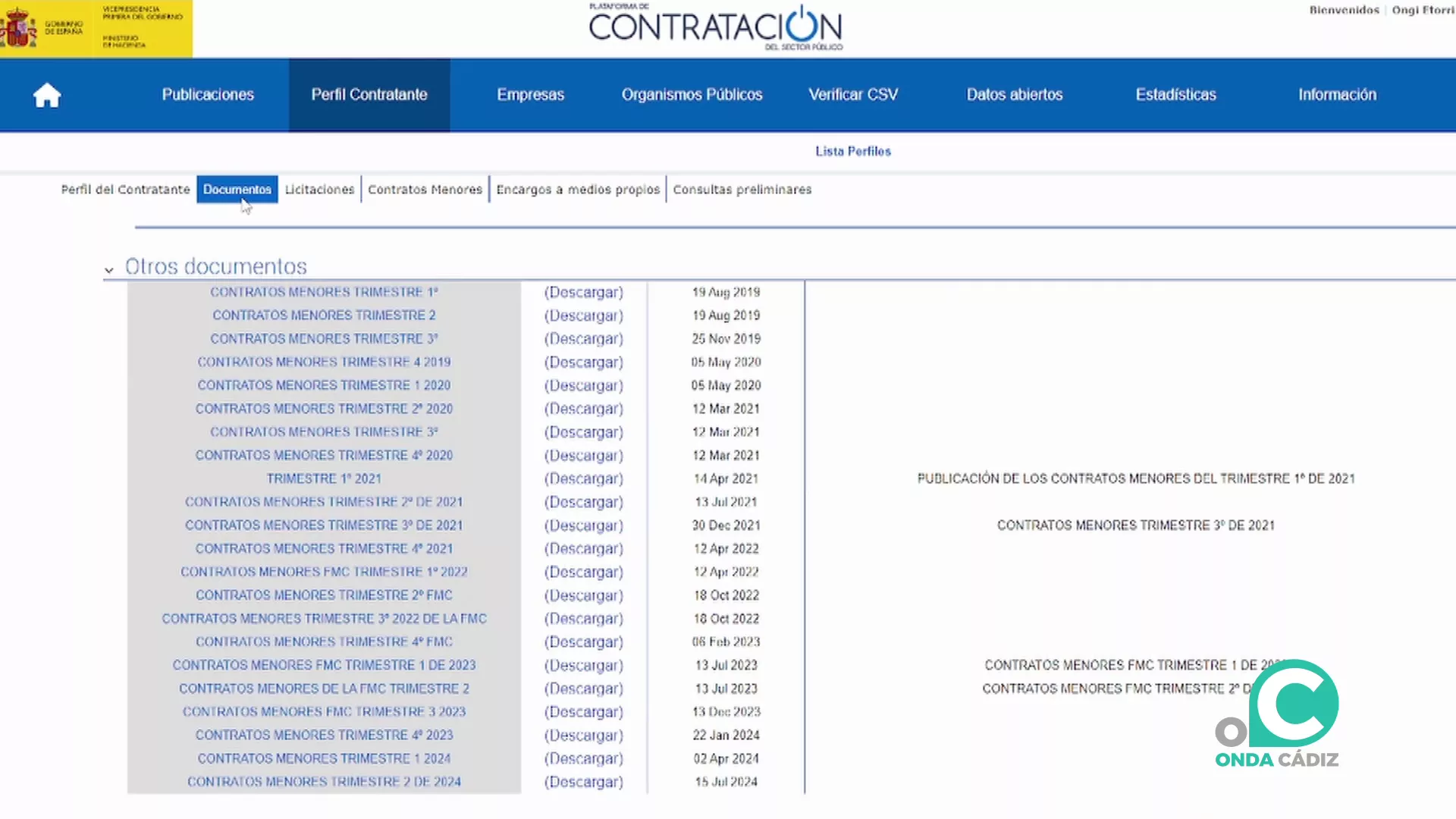Viewport: 1456px width, 819px height.
Task: Click the Bienvenidos language option
Action: 1344,10
